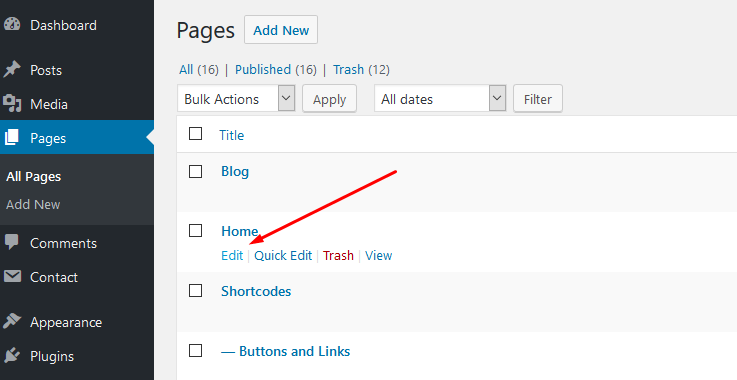Sort pages by the Title column header
The height and width of the screenshot is (380, 737).
pos(232,135)
